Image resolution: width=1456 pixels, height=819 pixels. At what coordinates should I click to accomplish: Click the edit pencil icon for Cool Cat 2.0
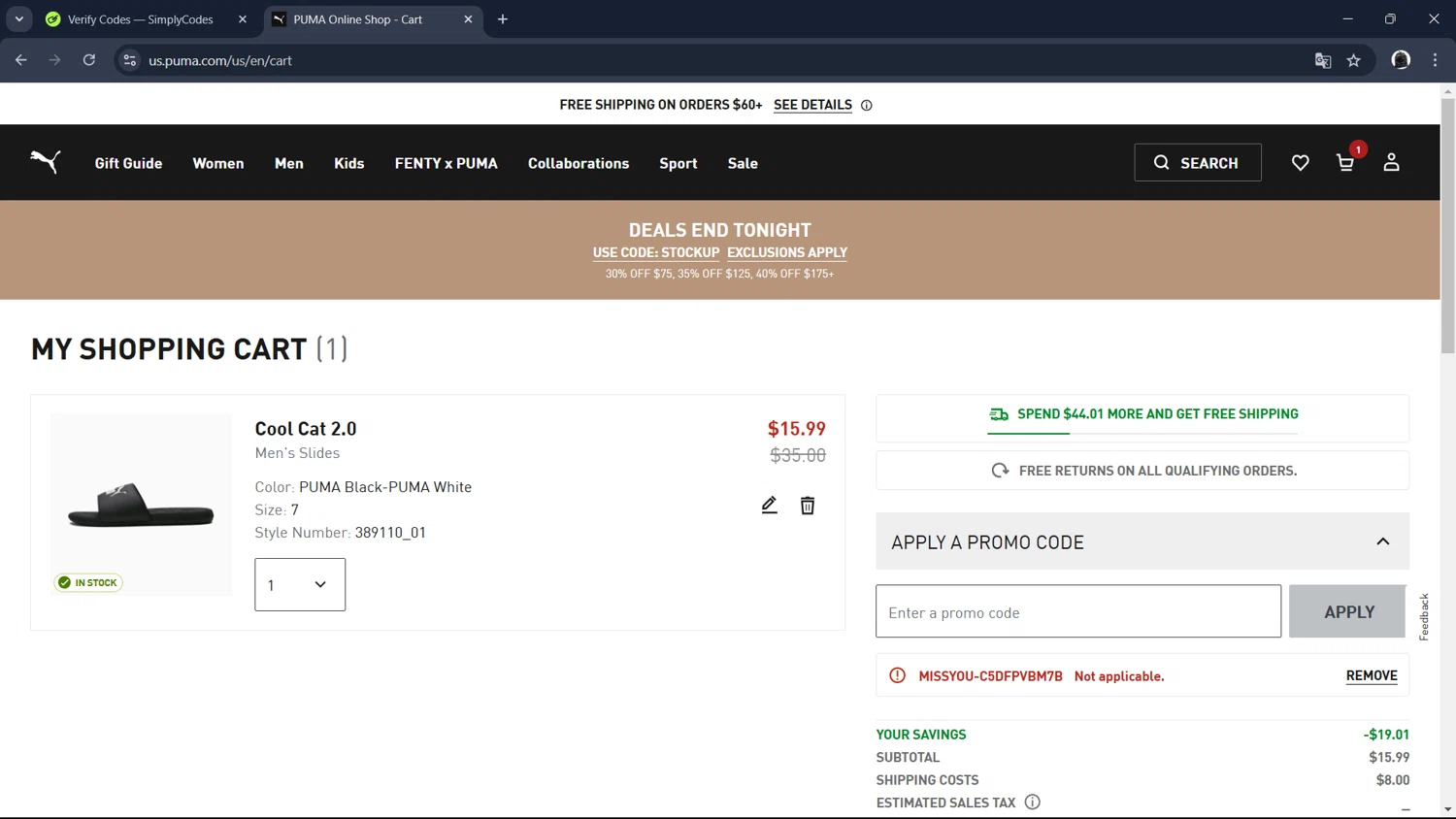click(x=769, y=505)
